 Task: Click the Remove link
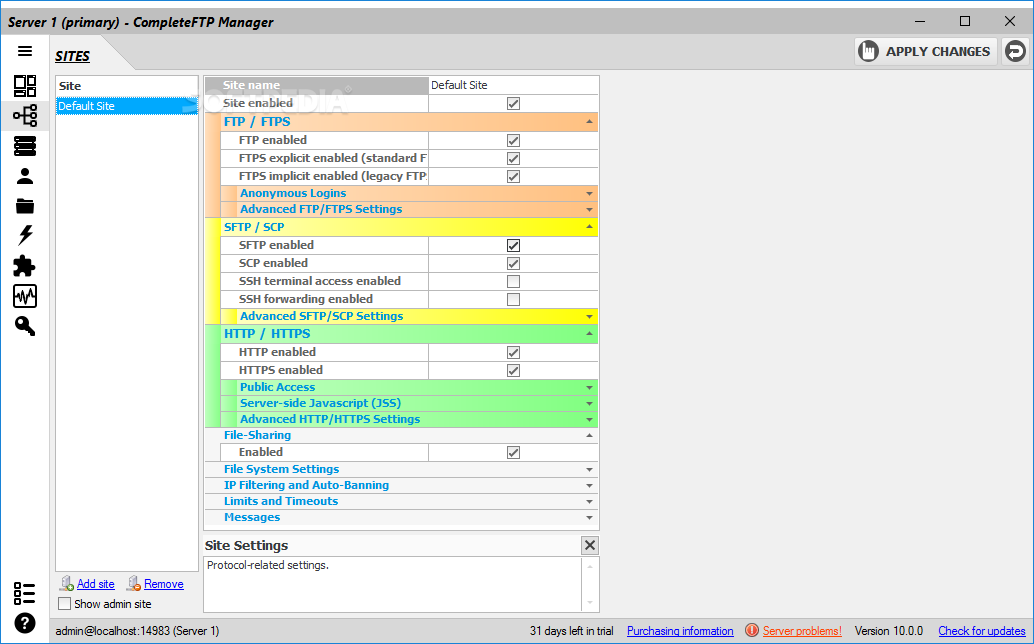[164, 583]
